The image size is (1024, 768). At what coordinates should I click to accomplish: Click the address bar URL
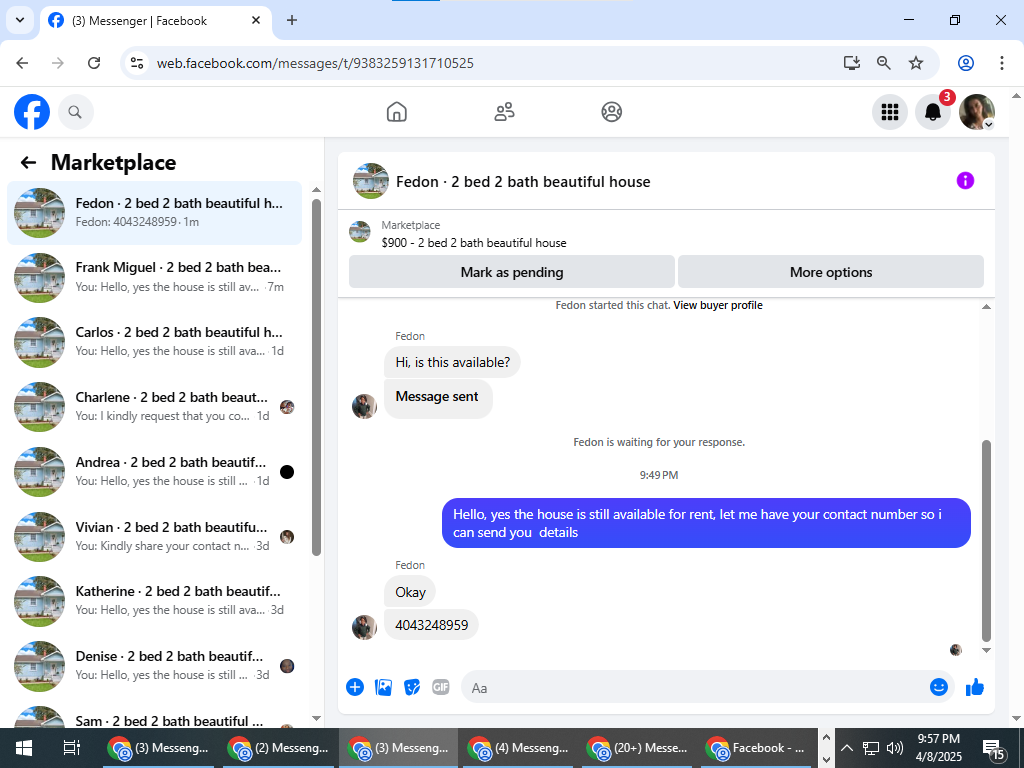tap(315, 63)
